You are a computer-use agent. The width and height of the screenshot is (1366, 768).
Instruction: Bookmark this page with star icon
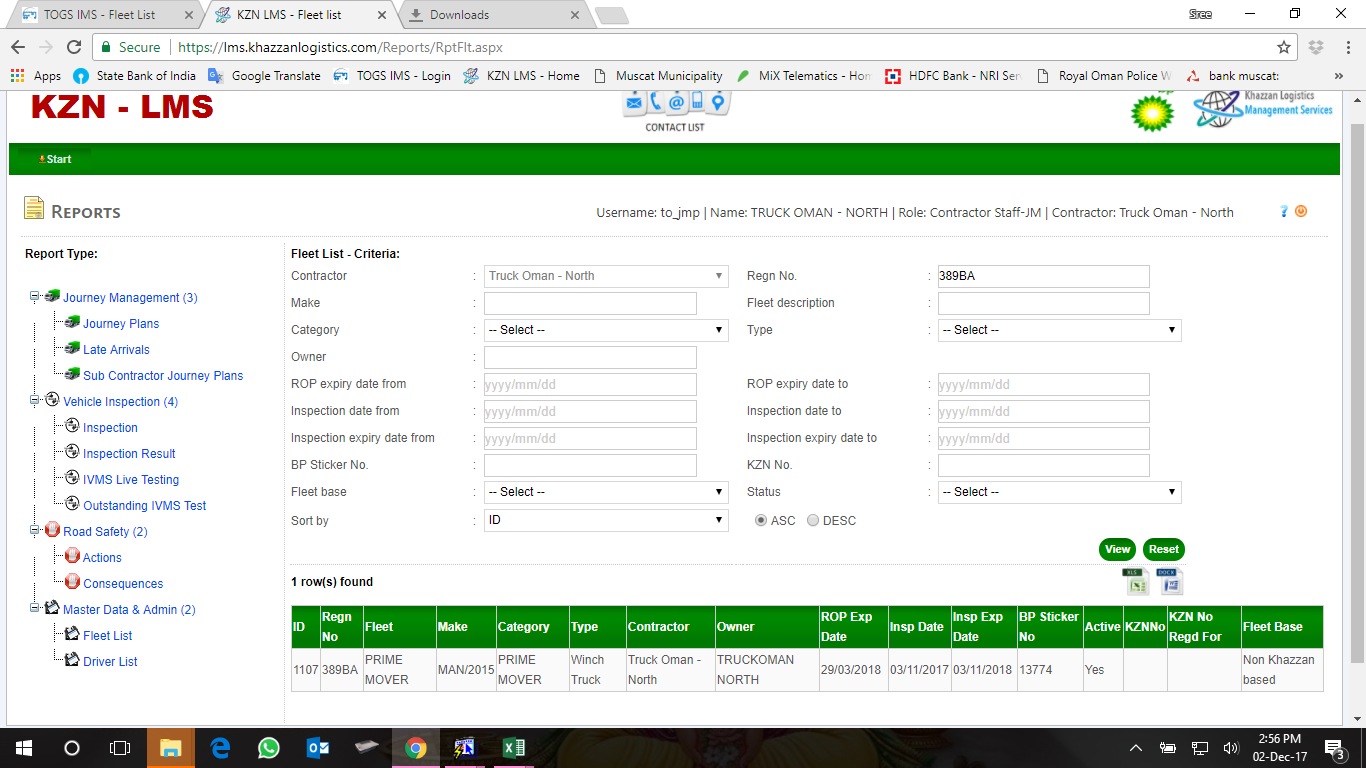tap(1284, 47)
